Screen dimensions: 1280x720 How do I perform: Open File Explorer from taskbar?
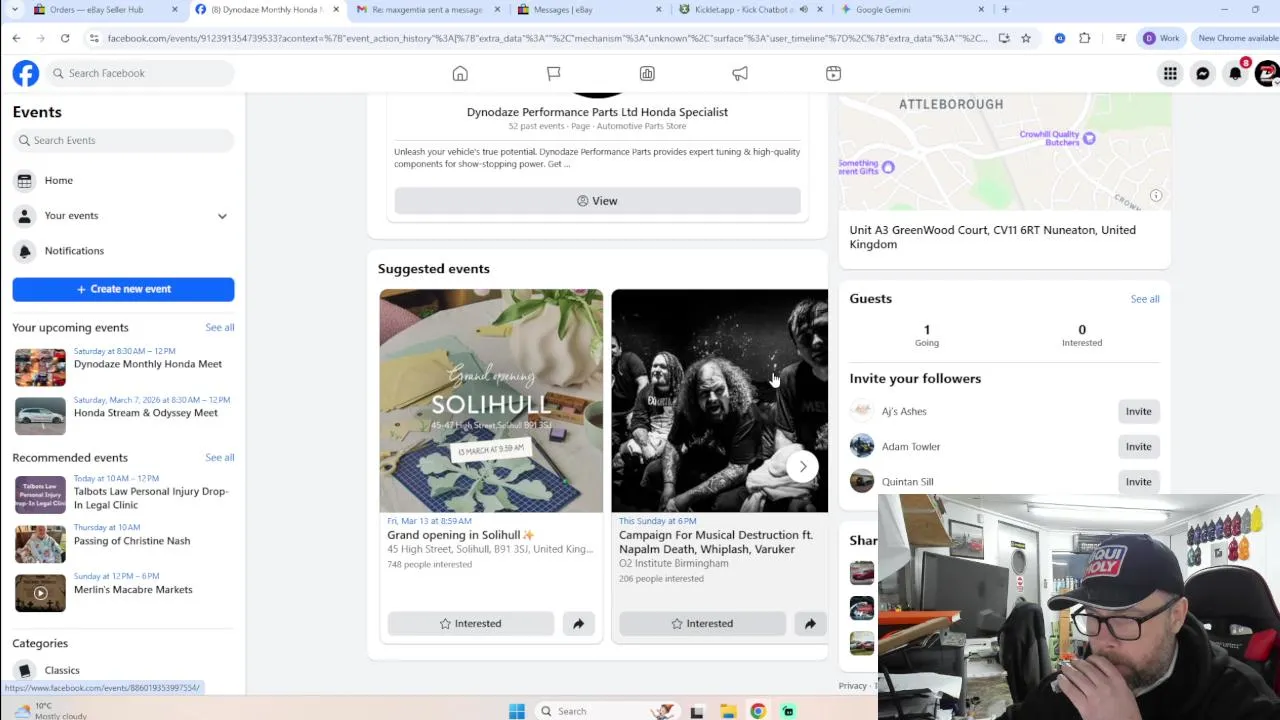(x=728, y=711)
